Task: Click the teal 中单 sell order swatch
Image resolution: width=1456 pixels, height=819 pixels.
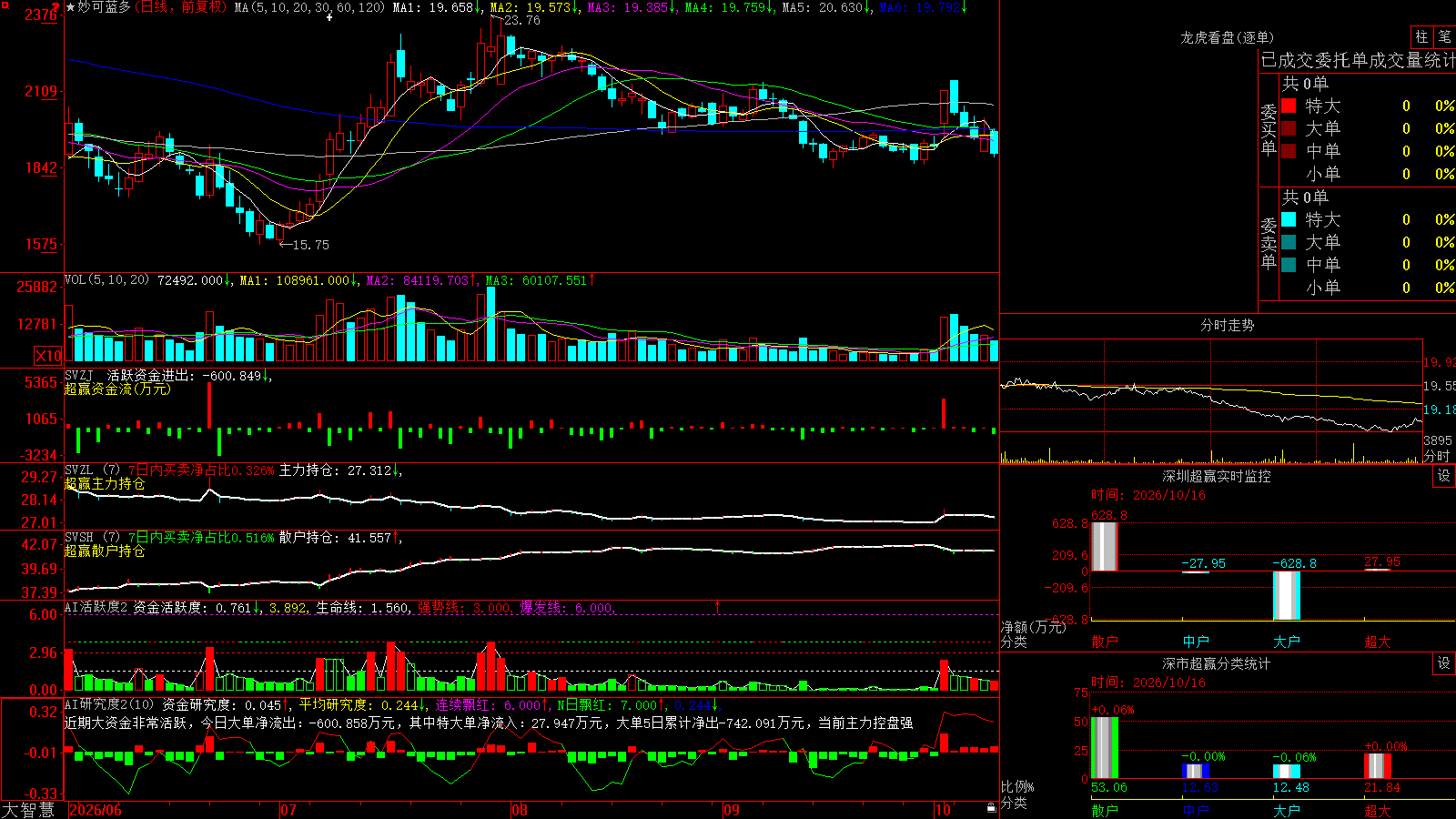Action: click(1289, 265)
